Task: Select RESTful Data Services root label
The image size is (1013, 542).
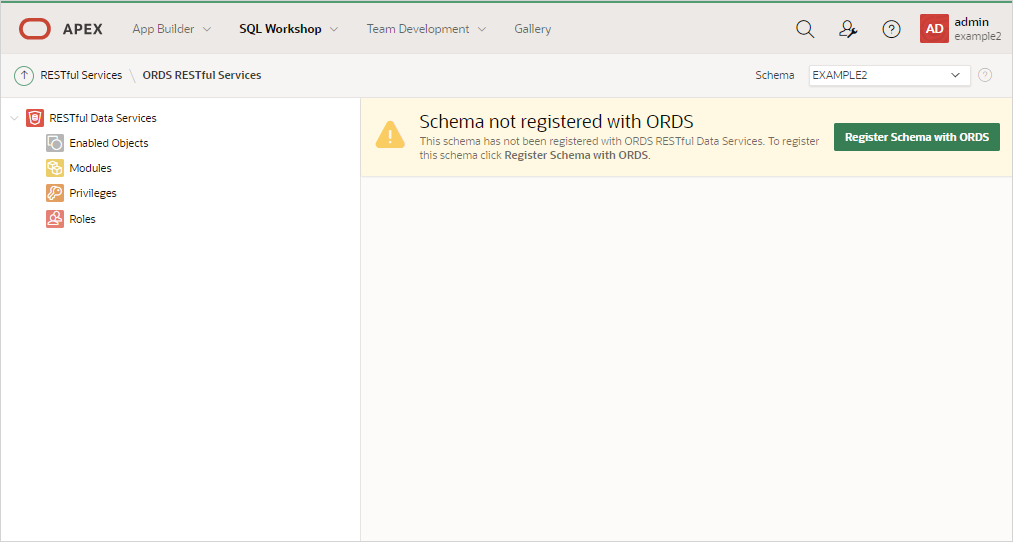Action: [103, 118]
